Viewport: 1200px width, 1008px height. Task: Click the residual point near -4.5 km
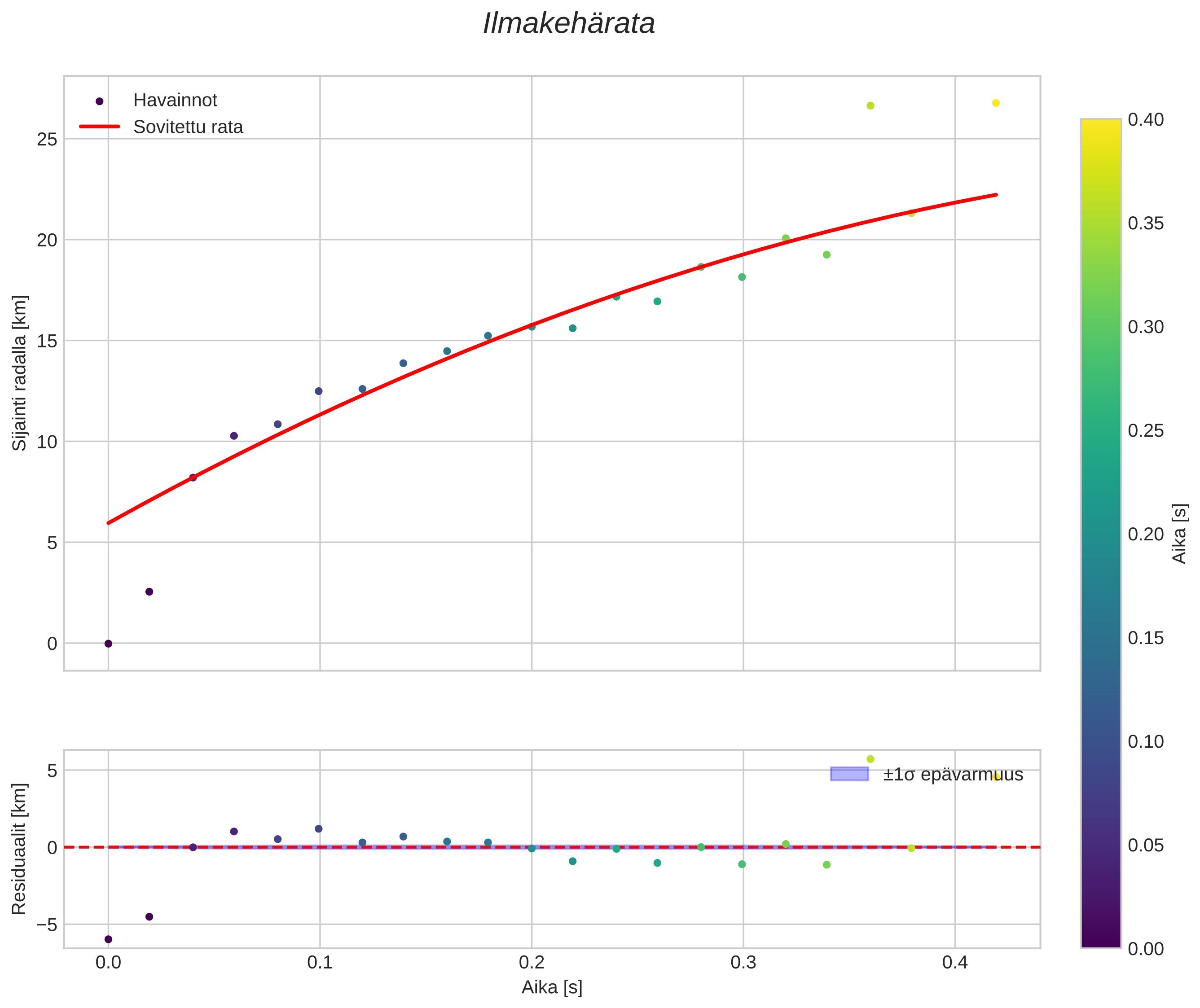tap(149, 916)
